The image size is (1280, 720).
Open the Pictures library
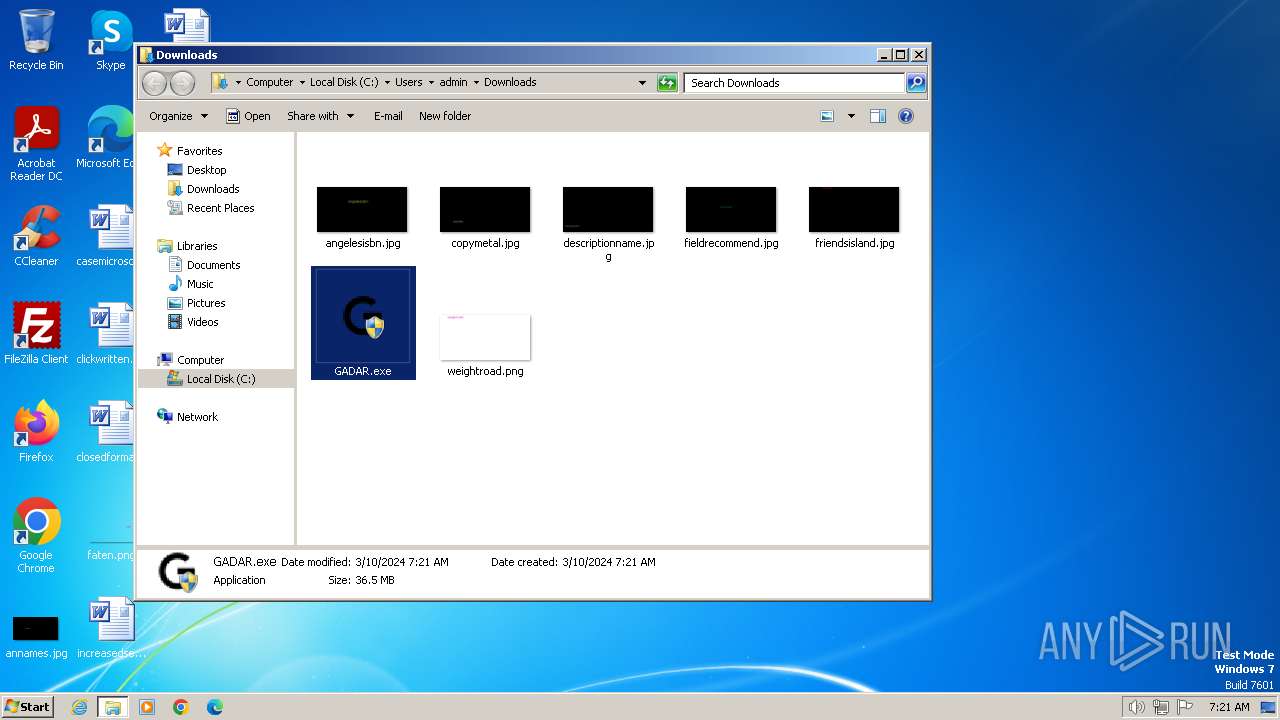tap(206, 303)
